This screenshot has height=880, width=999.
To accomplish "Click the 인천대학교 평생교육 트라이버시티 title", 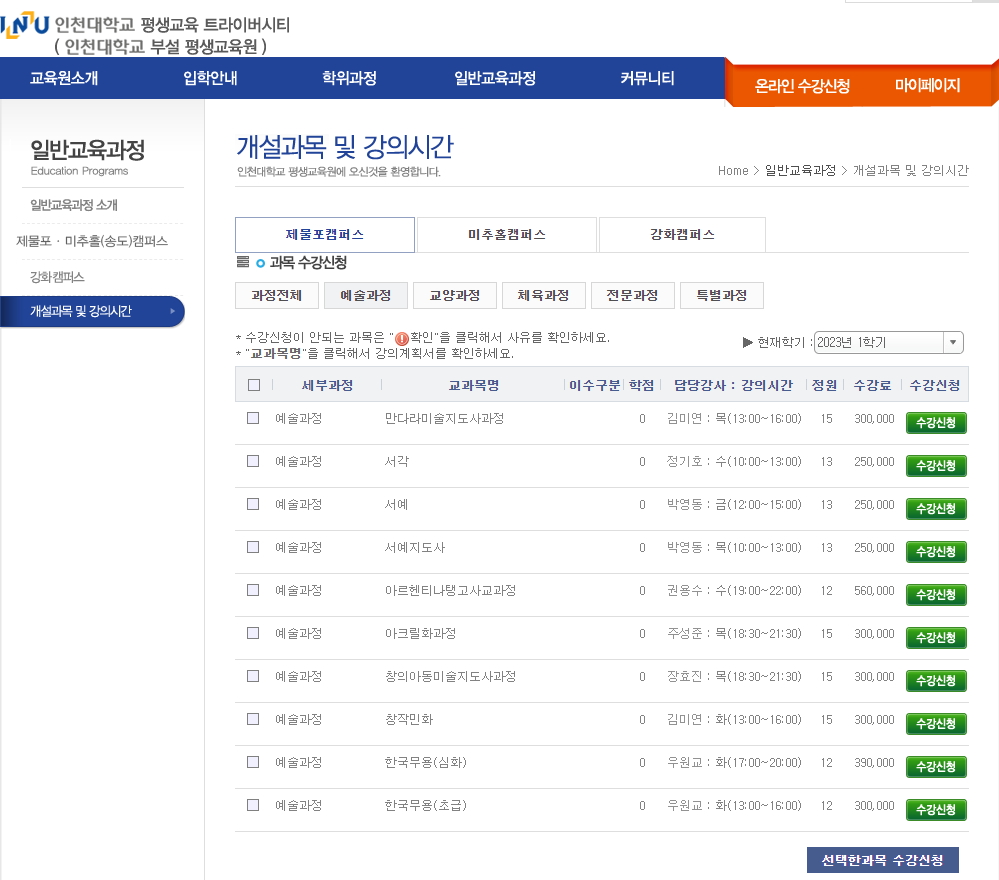I will (x=172, y=25).
